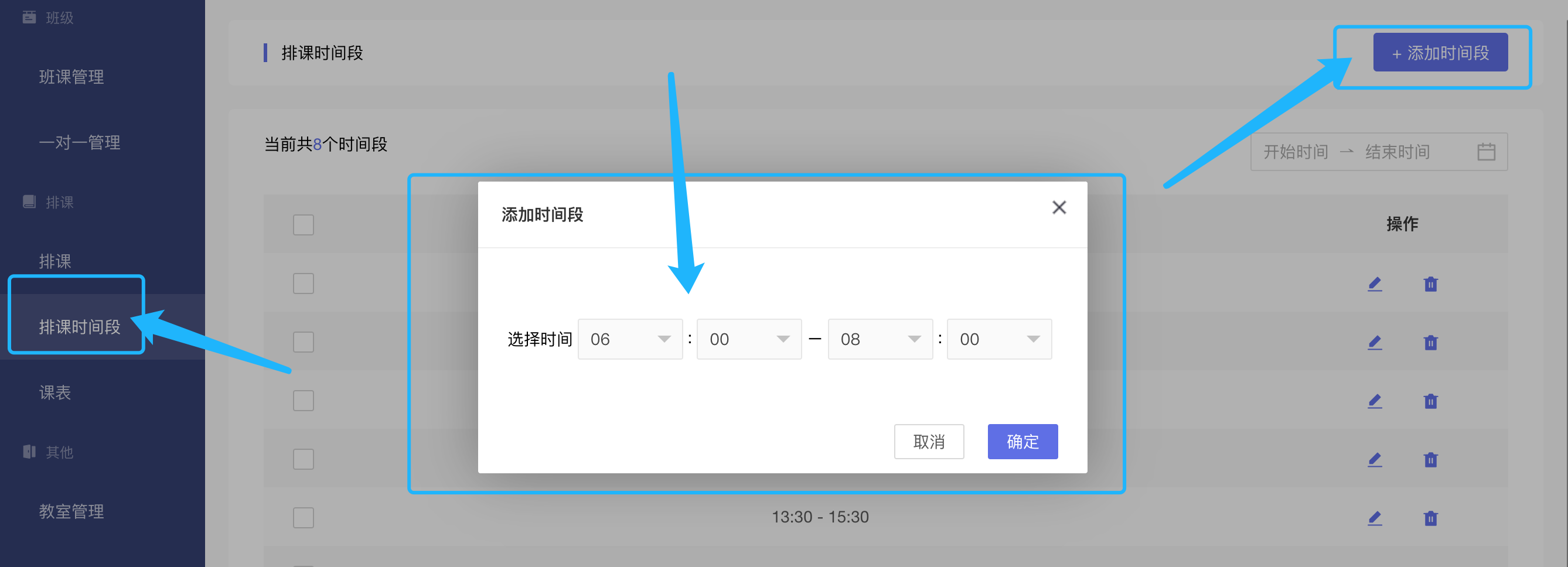Edit the fourth time slot row

point(1375,459)
